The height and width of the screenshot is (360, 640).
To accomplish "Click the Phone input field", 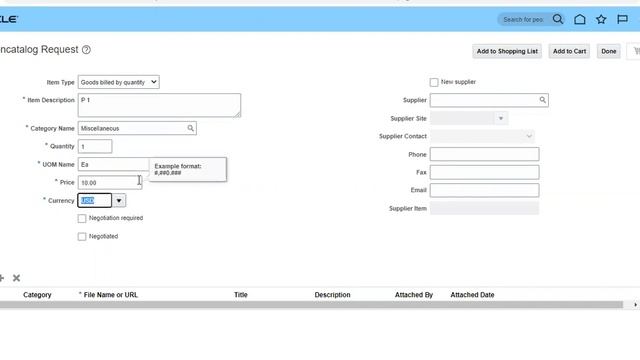I will click(484, 154).
